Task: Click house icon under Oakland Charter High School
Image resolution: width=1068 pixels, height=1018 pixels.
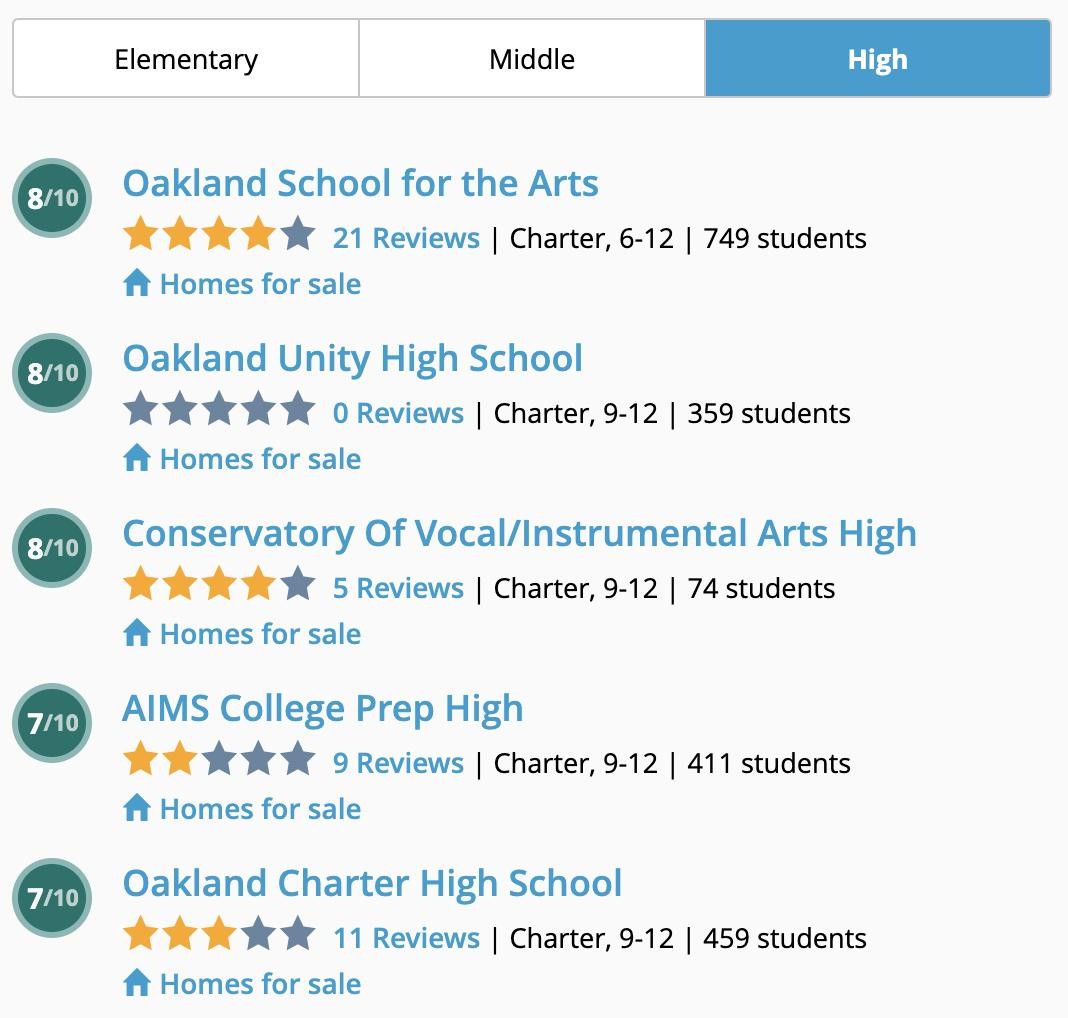Action: point(137,984)
